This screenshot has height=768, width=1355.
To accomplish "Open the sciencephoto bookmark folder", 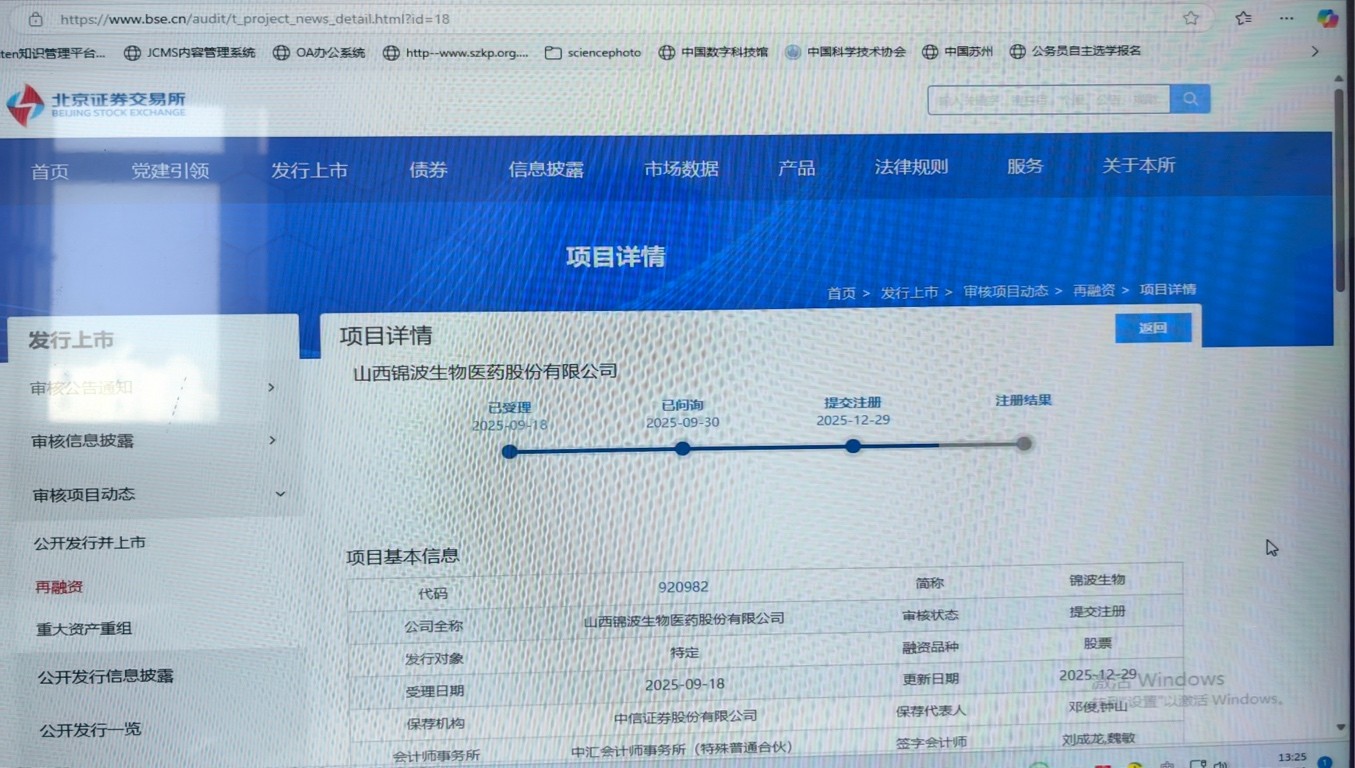I will point(593,52).
